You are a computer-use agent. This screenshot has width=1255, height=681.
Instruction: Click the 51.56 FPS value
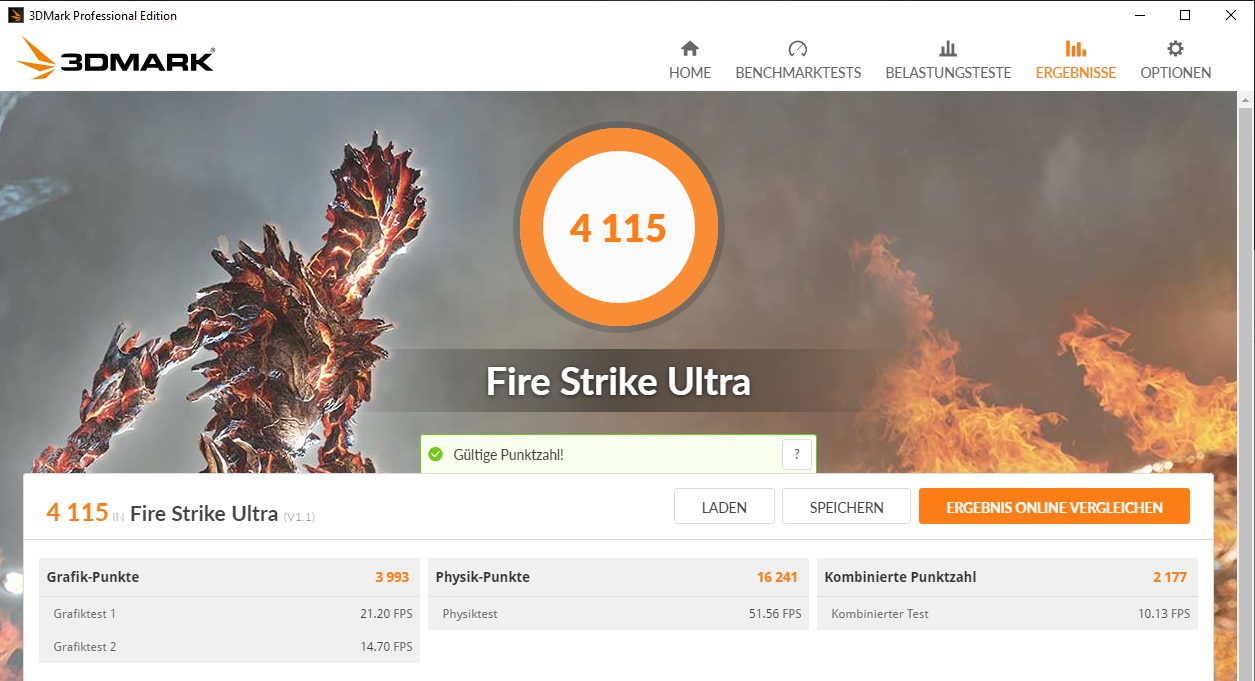pos(775,614)
